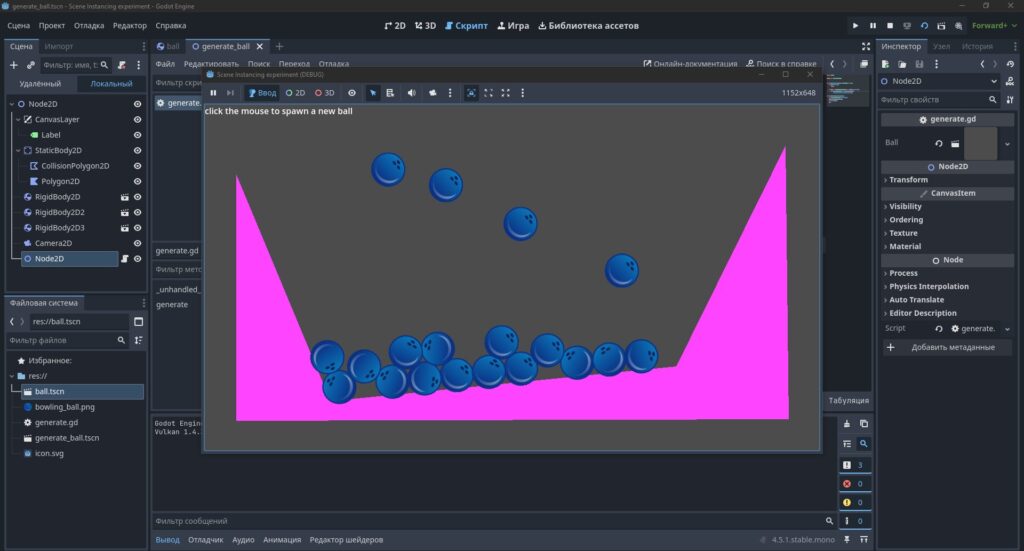Open the Сцена menu
This screenshot has width=1024, height=551.
(x=18, y=25)
